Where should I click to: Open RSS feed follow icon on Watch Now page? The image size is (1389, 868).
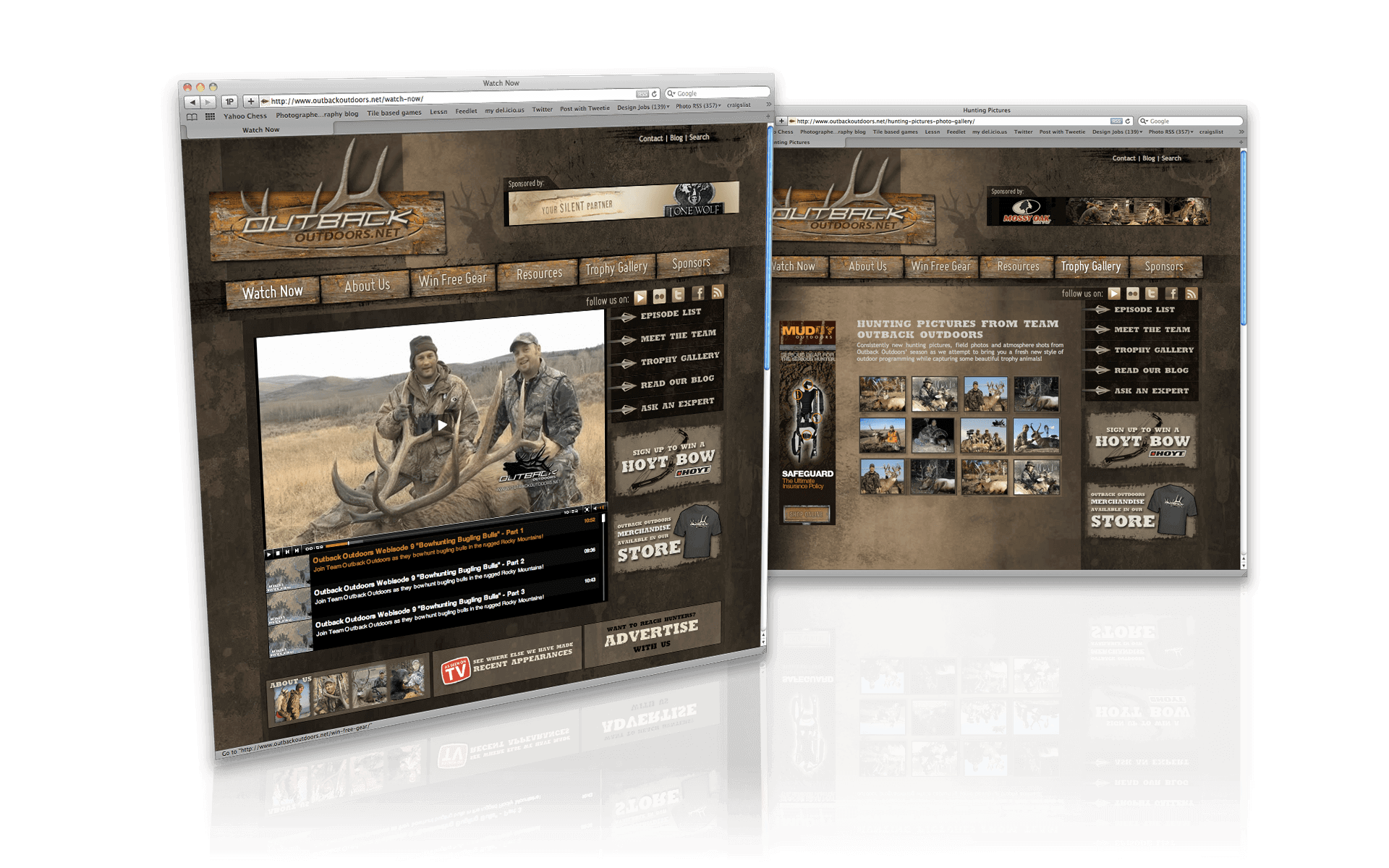point(717,292)
